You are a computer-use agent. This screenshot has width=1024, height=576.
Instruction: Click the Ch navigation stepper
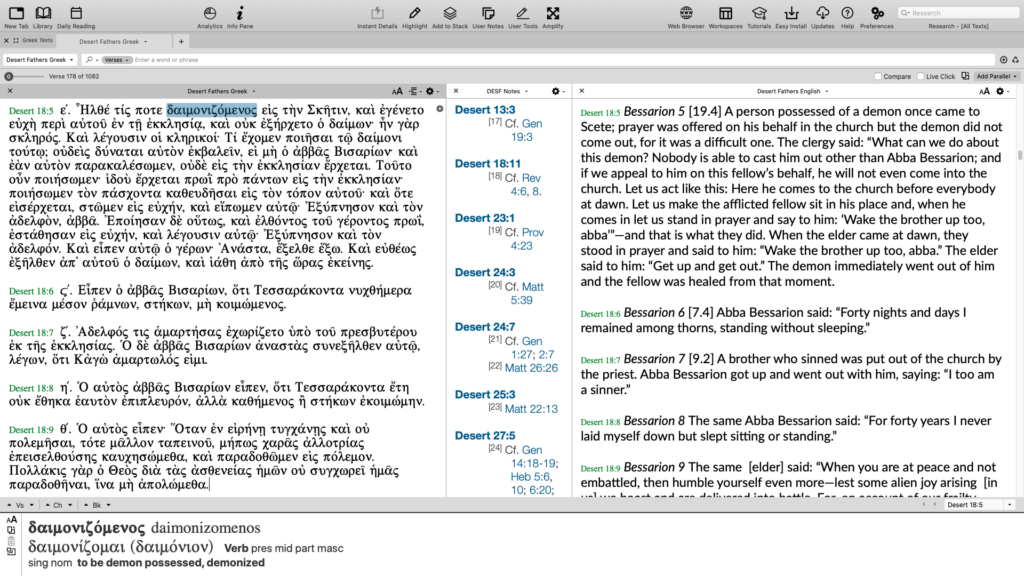click(58, 505)
